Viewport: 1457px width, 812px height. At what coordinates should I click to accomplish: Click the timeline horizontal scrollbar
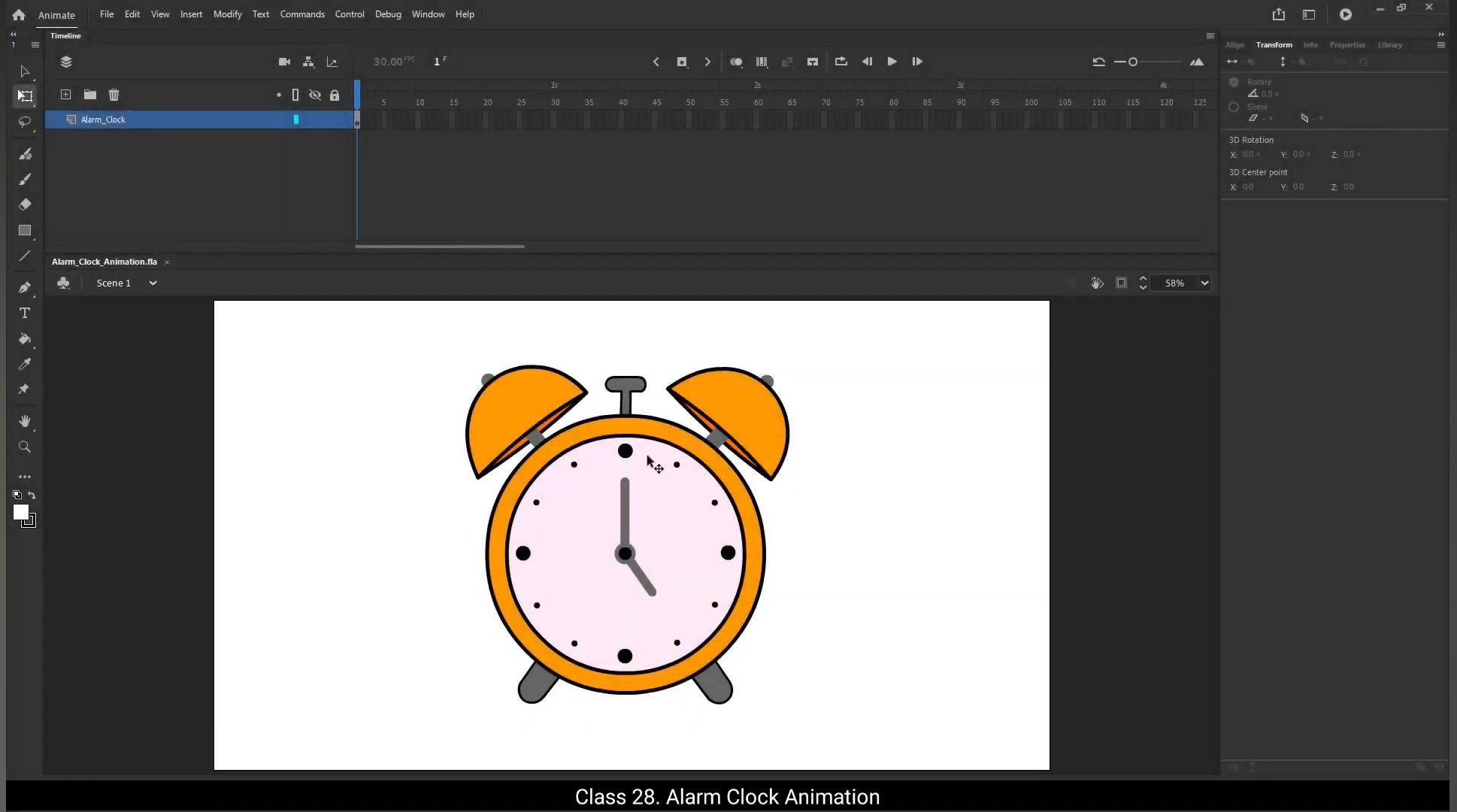(x=440, y=247)
